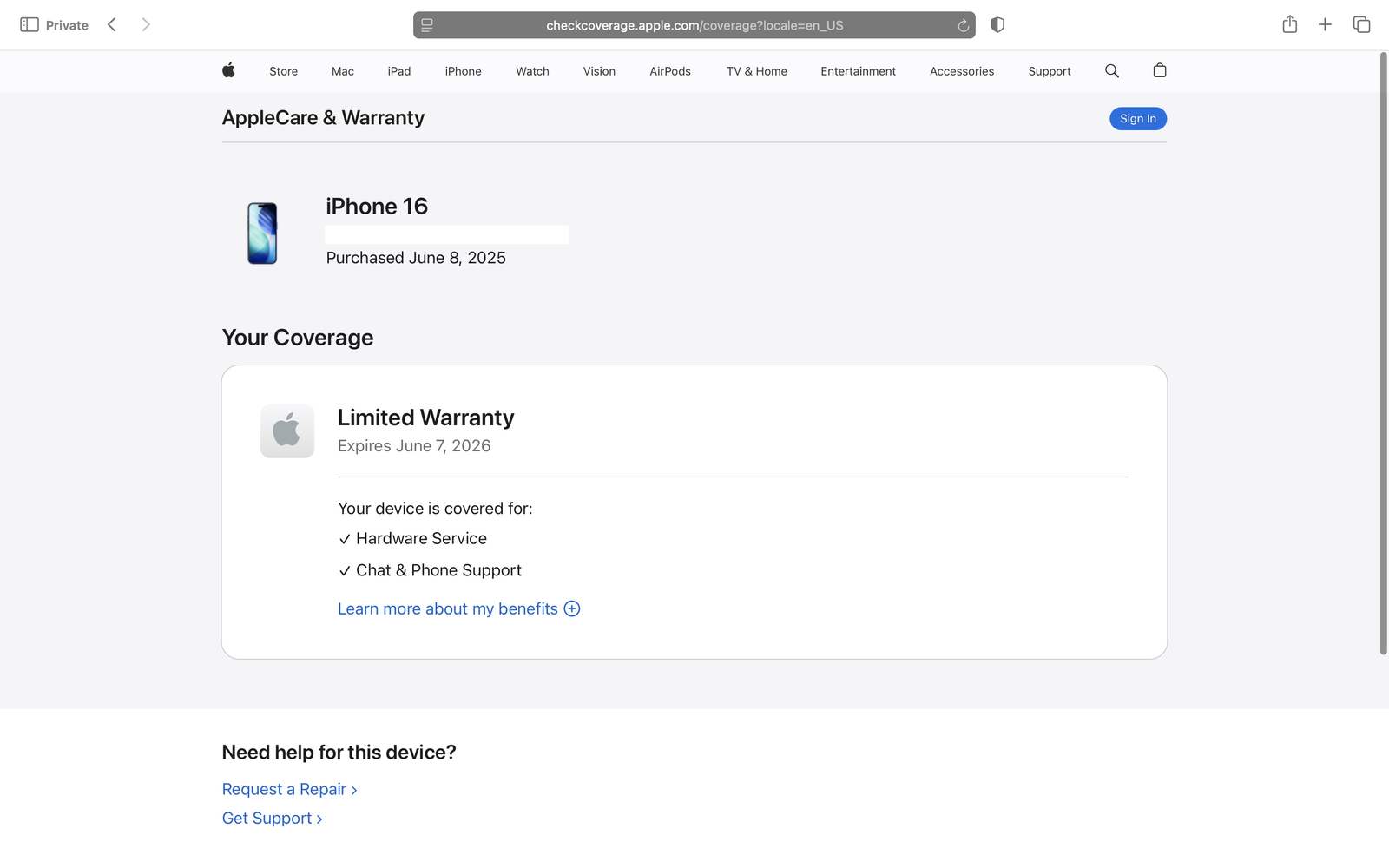Toggle the Safari sidebar icon

(30, 25)
